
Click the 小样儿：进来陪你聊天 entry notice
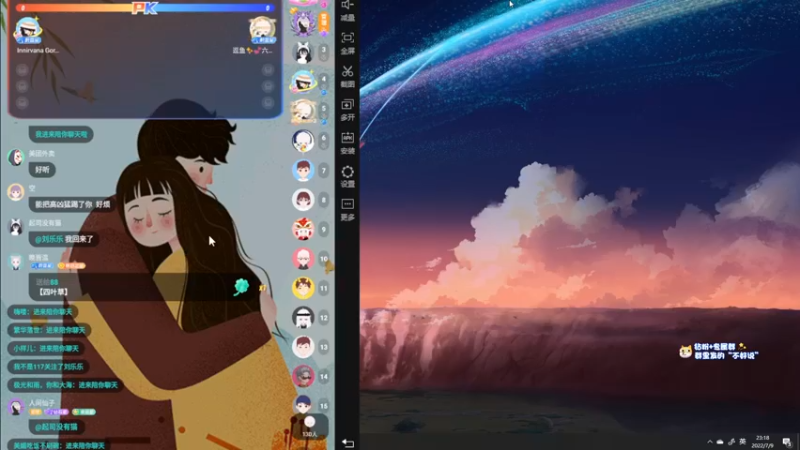point(46,348)
